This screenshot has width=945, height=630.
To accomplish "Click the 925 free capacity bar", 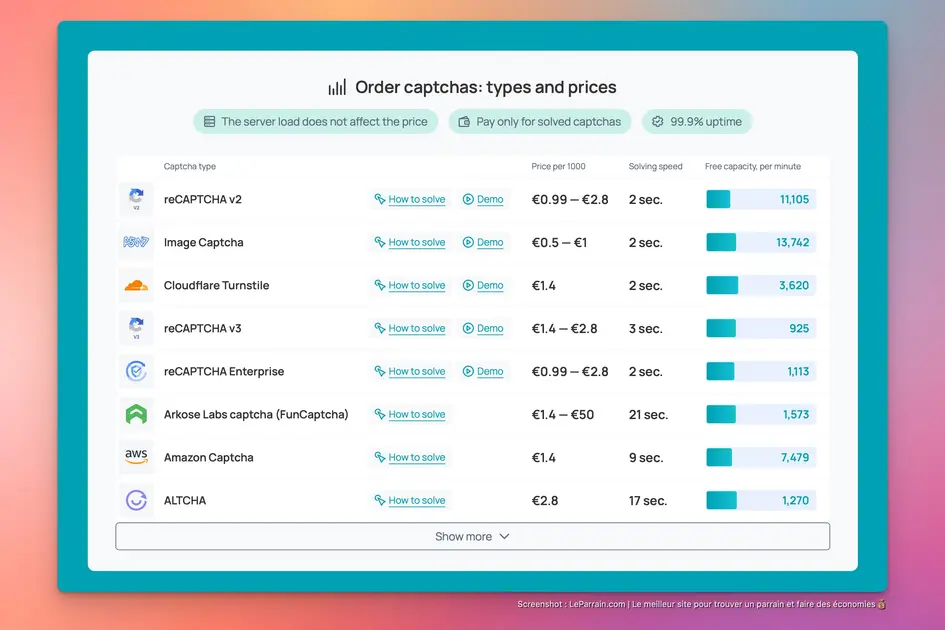I will [761, 328].
